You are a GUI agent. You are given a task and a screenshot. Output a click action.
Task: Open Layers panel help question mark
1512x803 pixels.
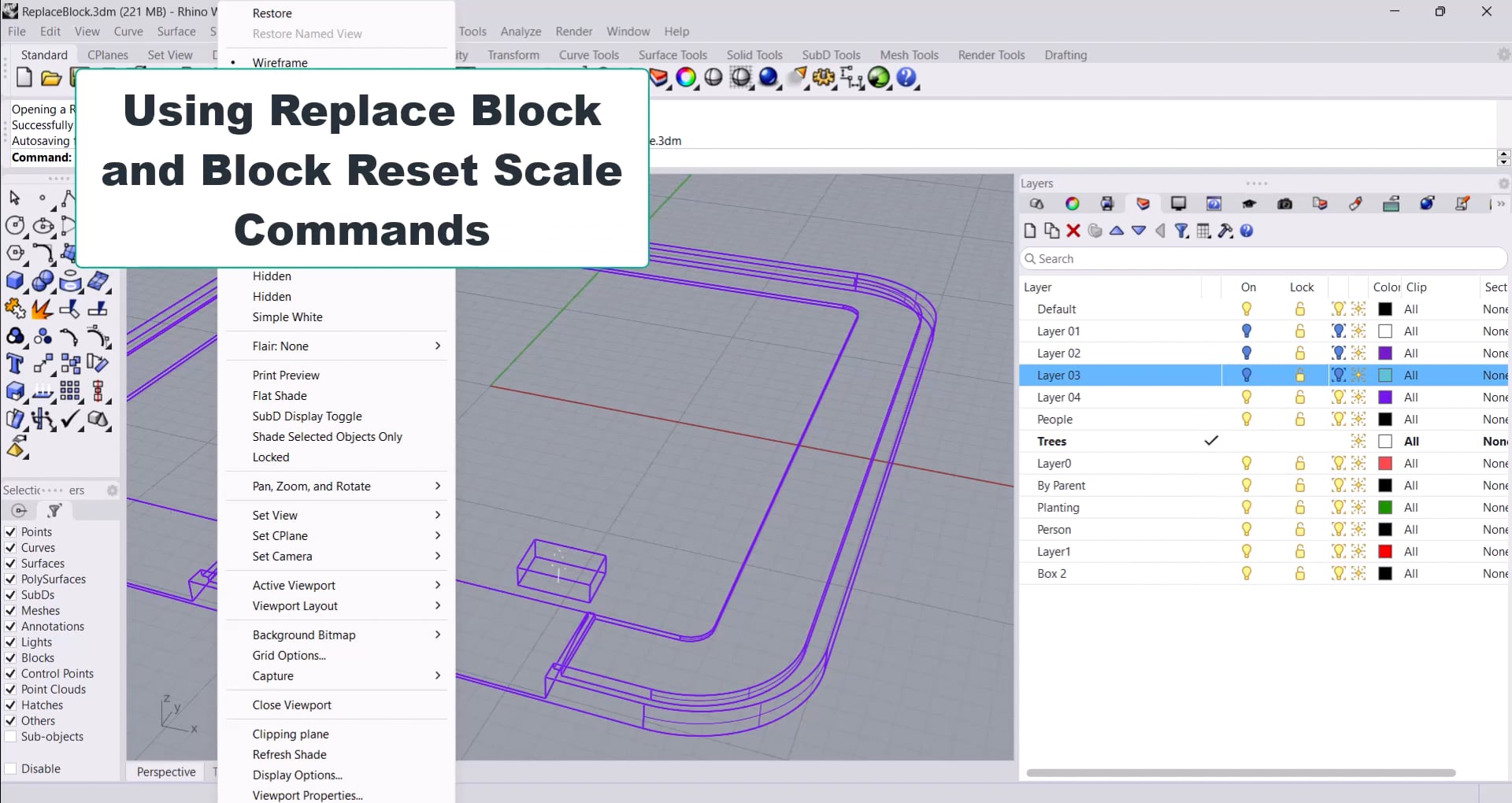pos(1247,231)
